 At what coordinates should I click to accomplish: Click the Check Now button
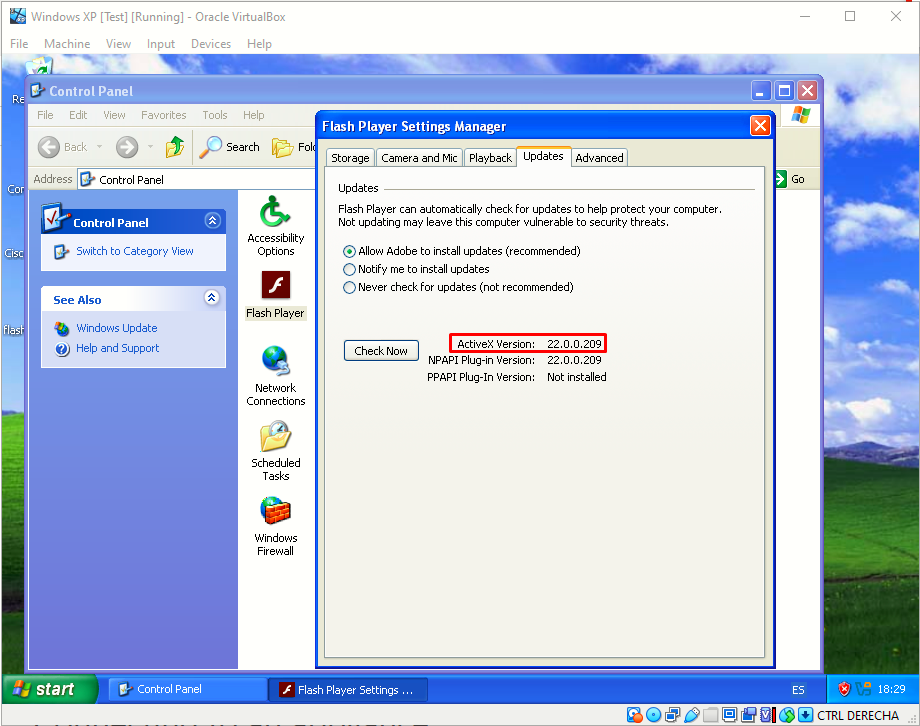click(x=381, y=351)
